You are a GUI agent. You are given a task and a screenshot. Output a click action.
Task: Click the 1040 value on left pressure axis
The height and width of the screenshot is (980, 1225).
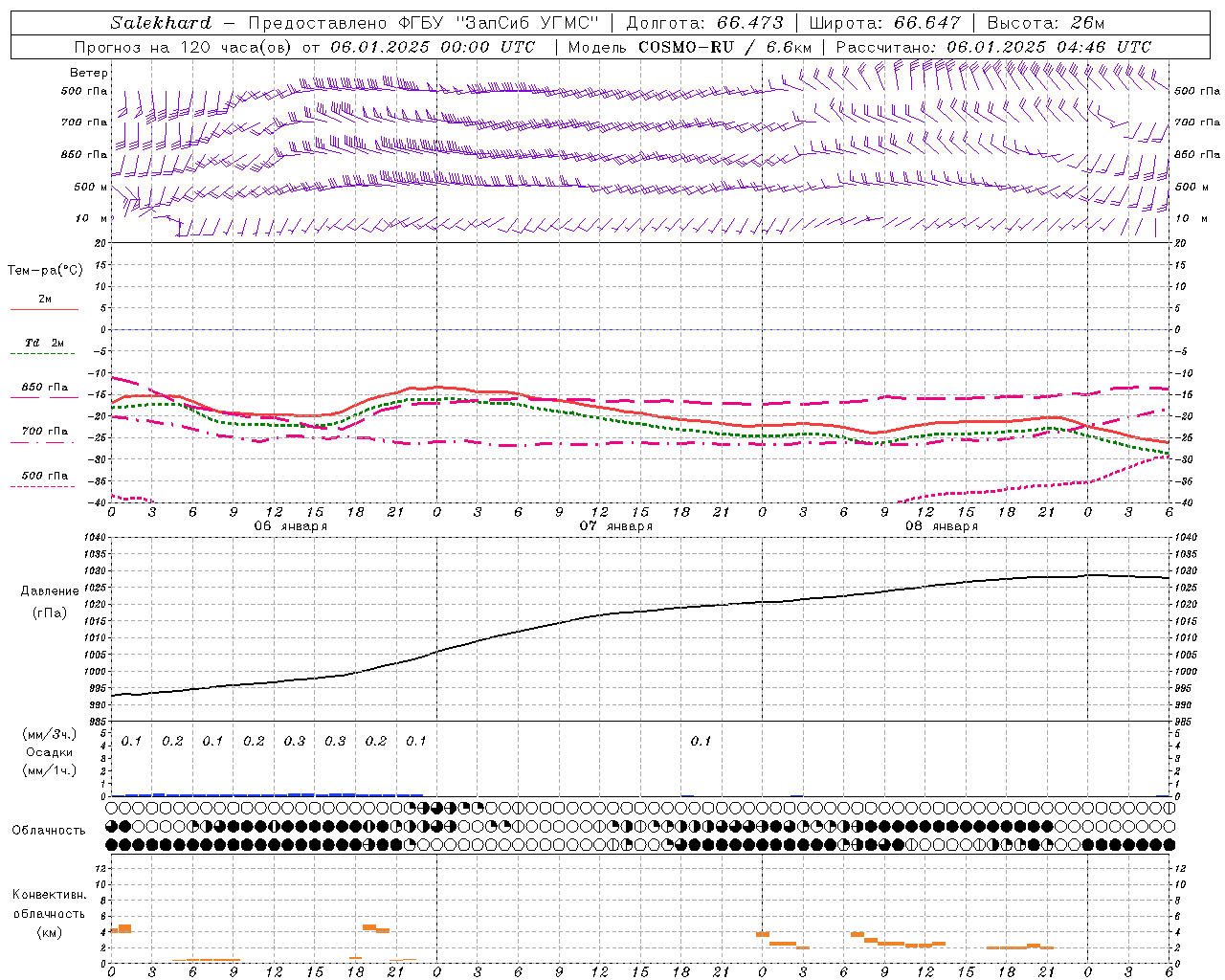tap(96, 538)
